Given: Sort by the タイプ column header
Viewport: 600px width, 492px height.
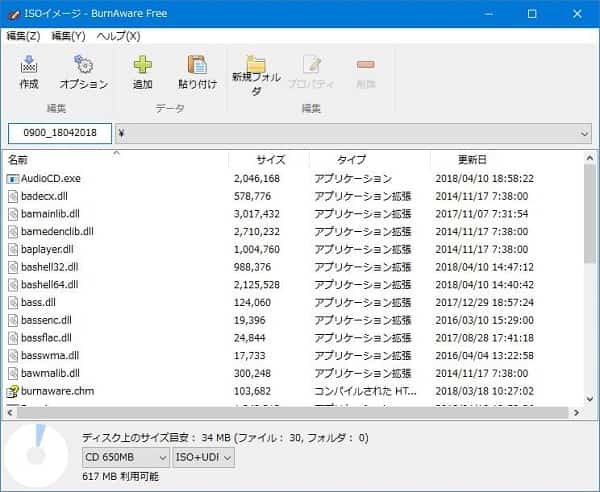Looking at the screenshot, I should [351, 160].
